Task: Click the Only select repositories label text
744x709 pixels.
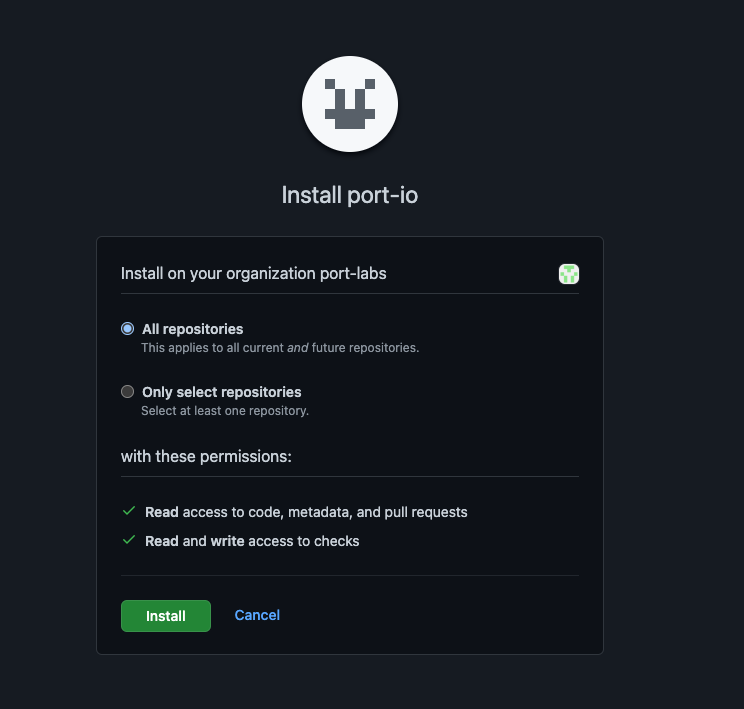Action: click(222, 392)
